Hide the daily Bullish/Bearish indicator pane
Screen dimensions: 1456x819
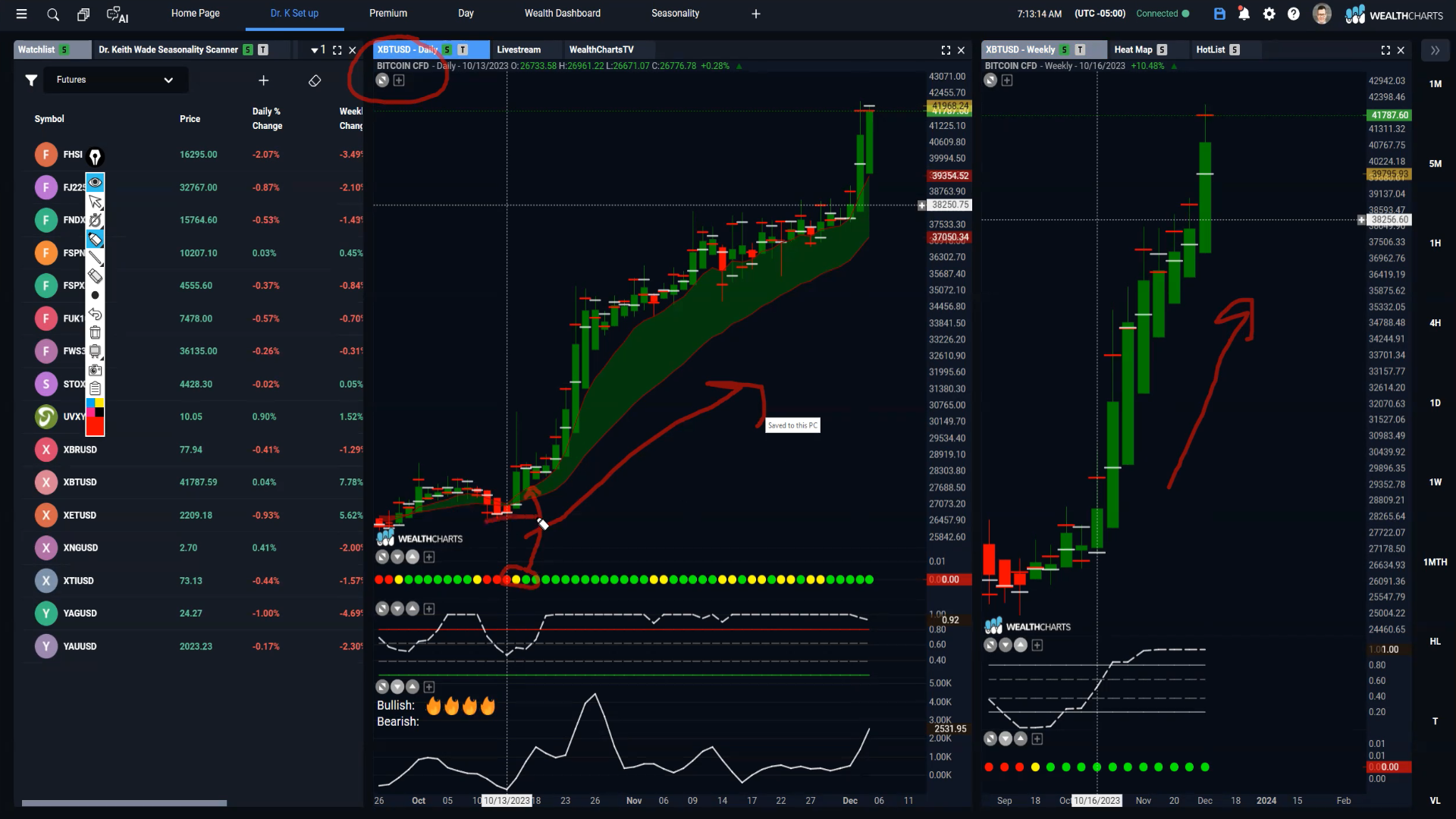pos(382,687)
